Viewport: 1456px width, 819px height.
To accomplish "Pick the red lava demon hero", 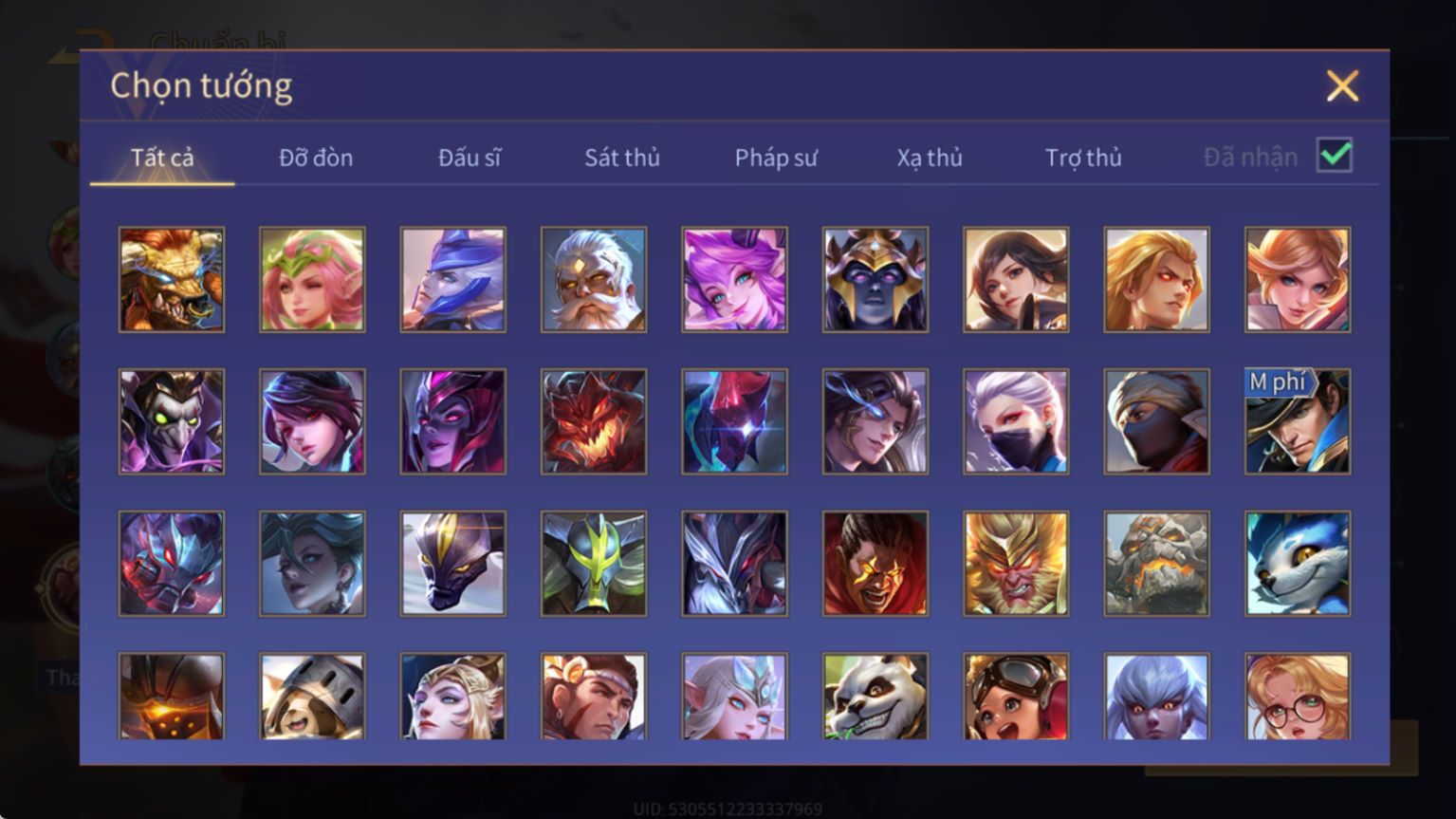I will pyautogui.click(x=594, y=421).
